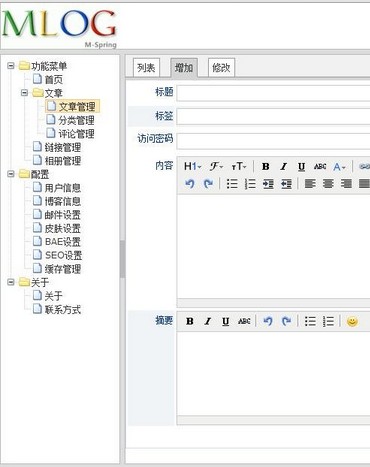Open the font family dropdown
Screen dimensions: 370x467
(216, 166)
